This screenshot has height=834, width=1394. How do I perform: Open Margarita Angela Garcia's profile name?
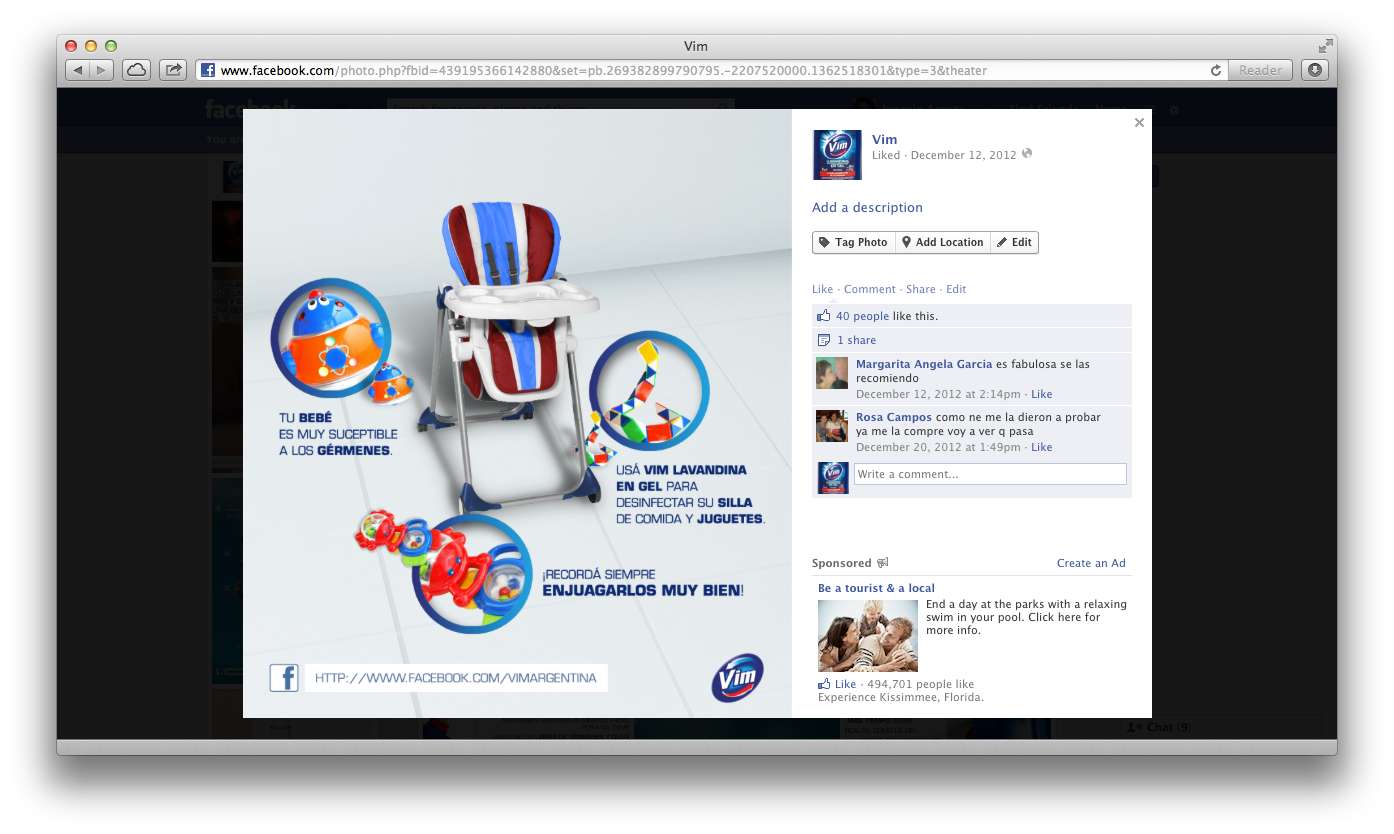click(924, 364)
